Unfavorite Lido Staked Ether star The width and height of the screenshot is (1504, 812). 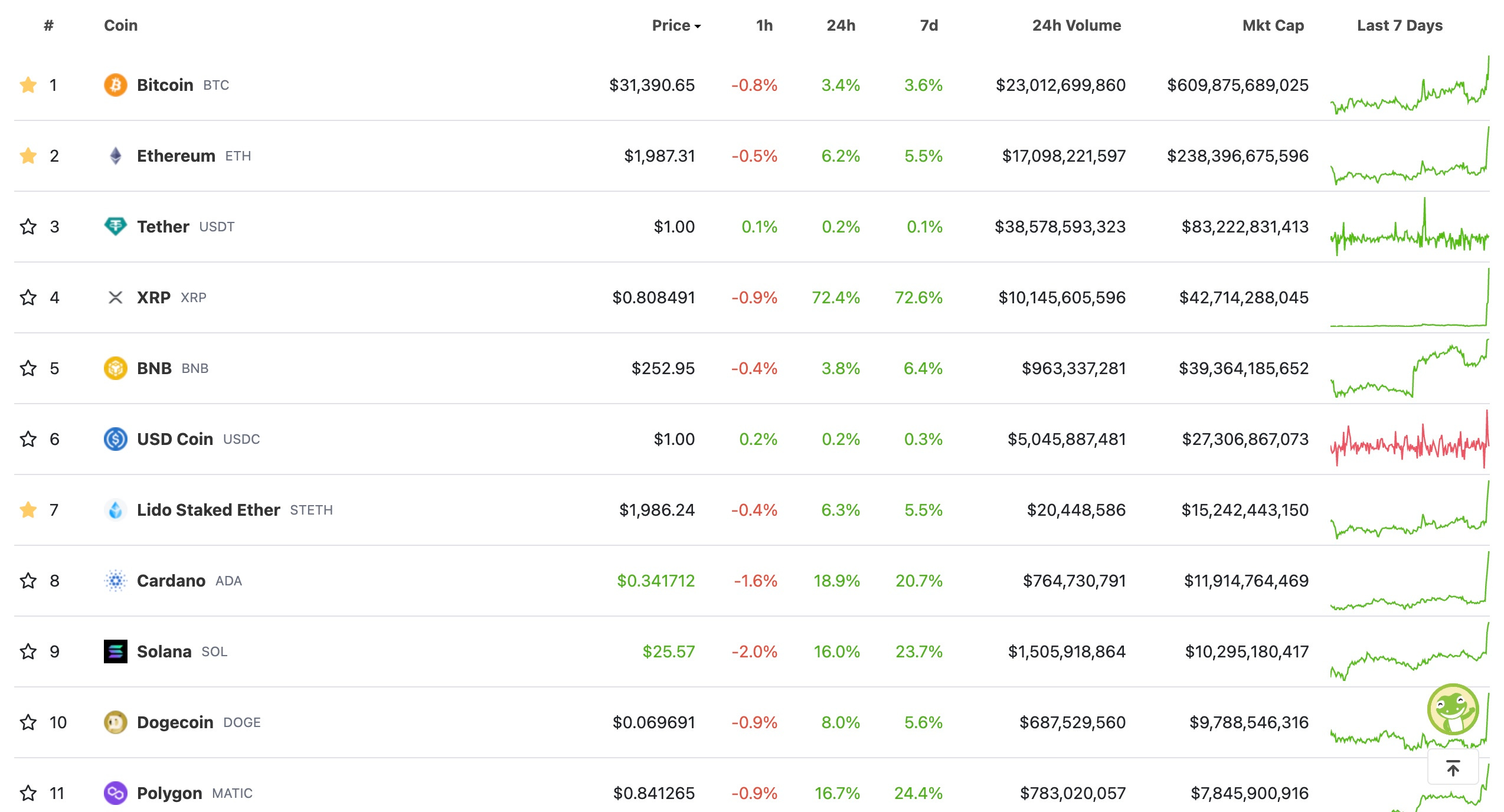click(28, 510)
